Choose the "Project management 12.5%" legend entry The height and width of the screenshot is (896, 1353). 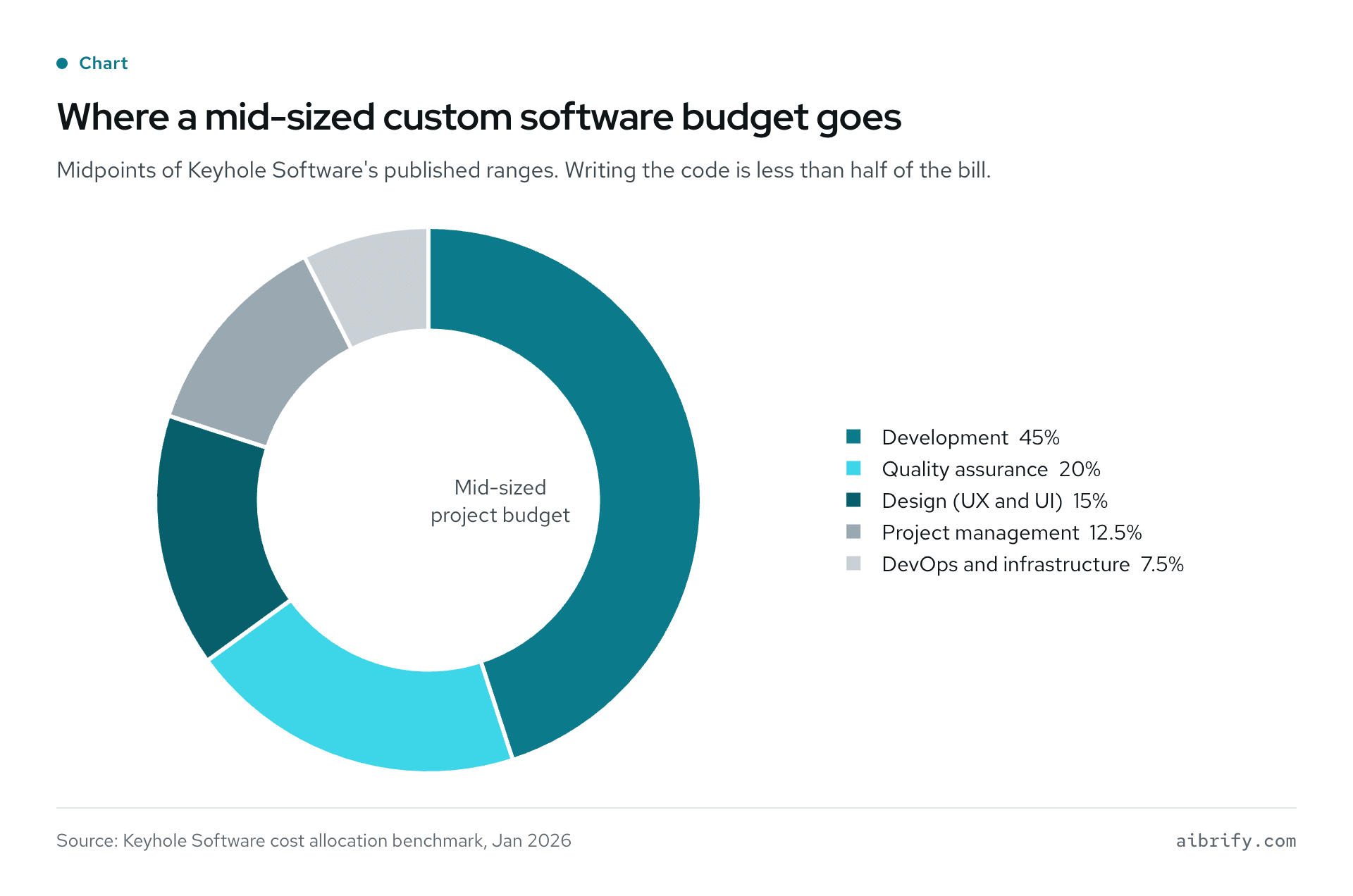pos(1011,533)
